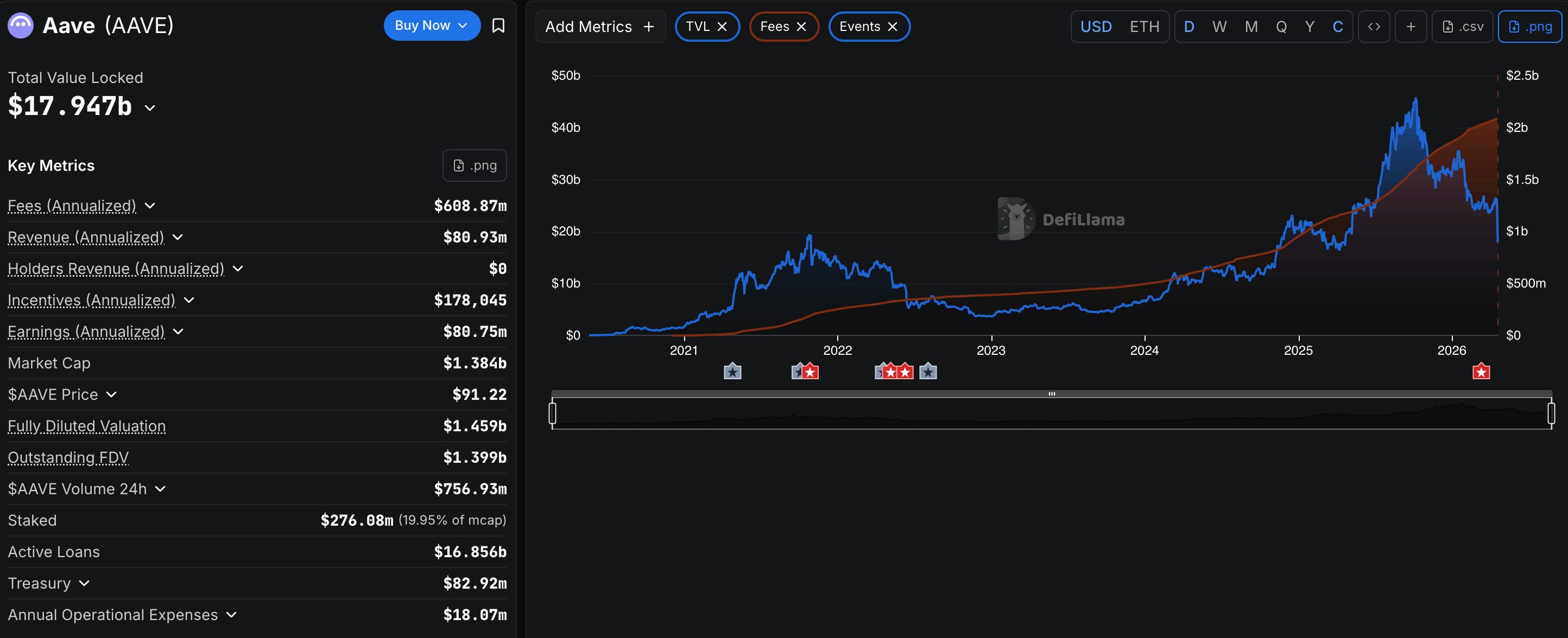Click the Key Metrics heading
The image size is (1568, 638).
click(51, 165)
